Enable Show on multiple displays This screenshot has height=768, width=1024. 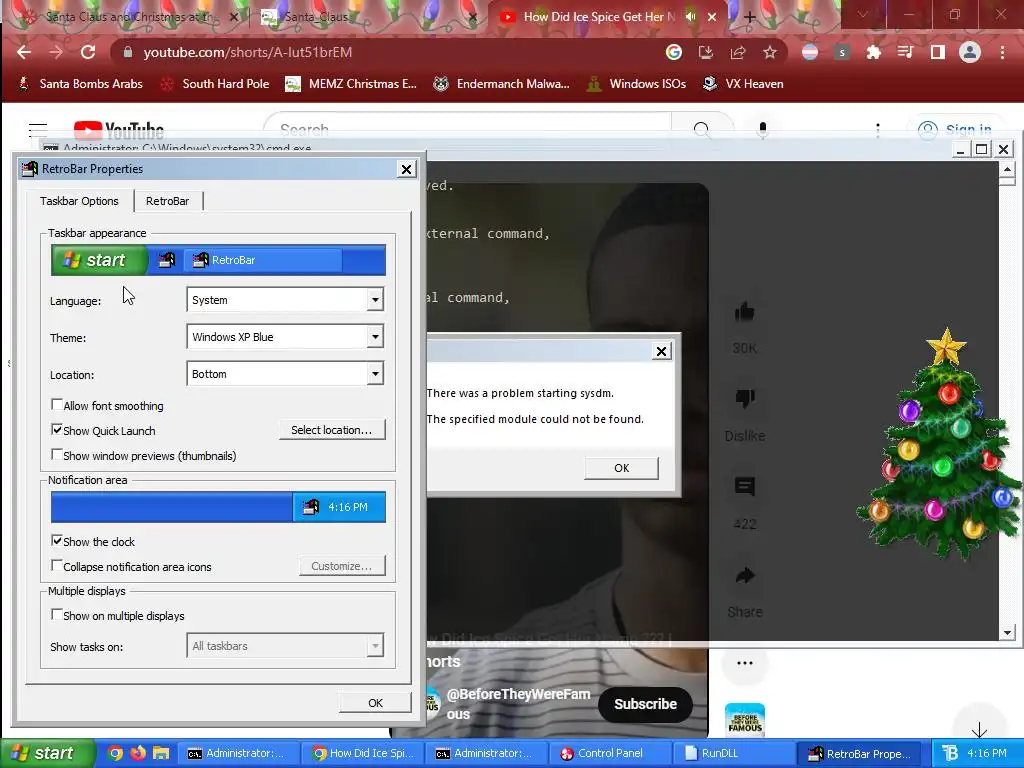click(57, 615)
